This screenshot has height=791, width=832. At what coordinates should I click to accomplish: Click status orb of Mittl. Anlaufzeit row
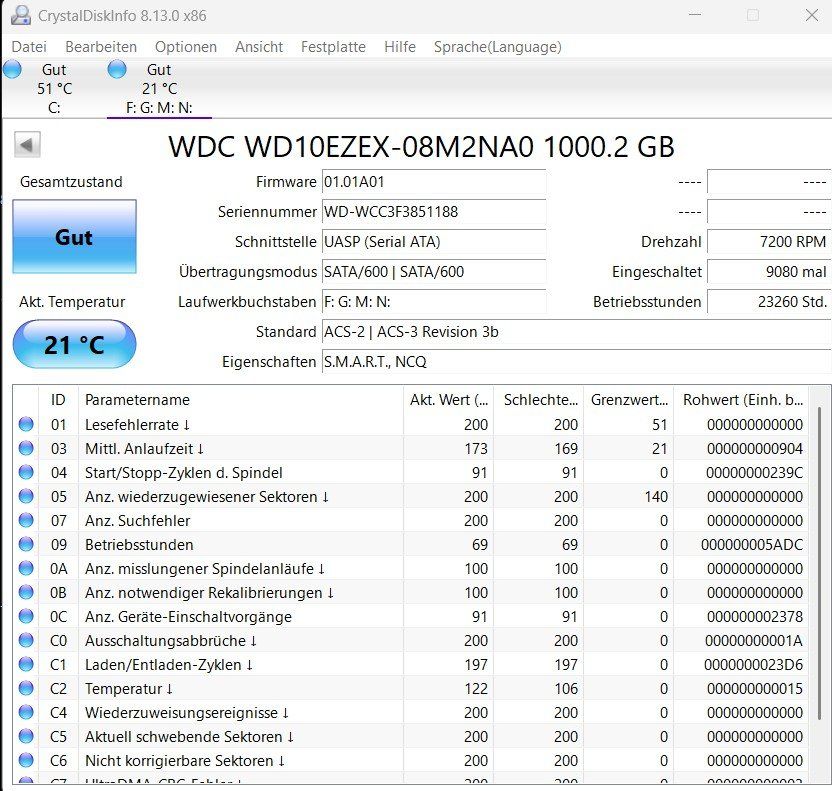pos(26,448)
